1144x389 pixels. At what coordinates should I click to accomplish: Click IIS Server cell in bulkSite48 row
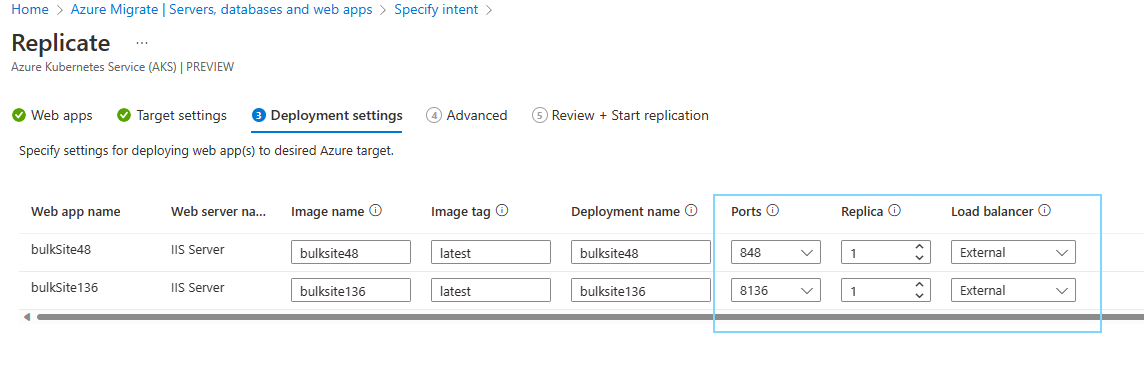[198, 250]
